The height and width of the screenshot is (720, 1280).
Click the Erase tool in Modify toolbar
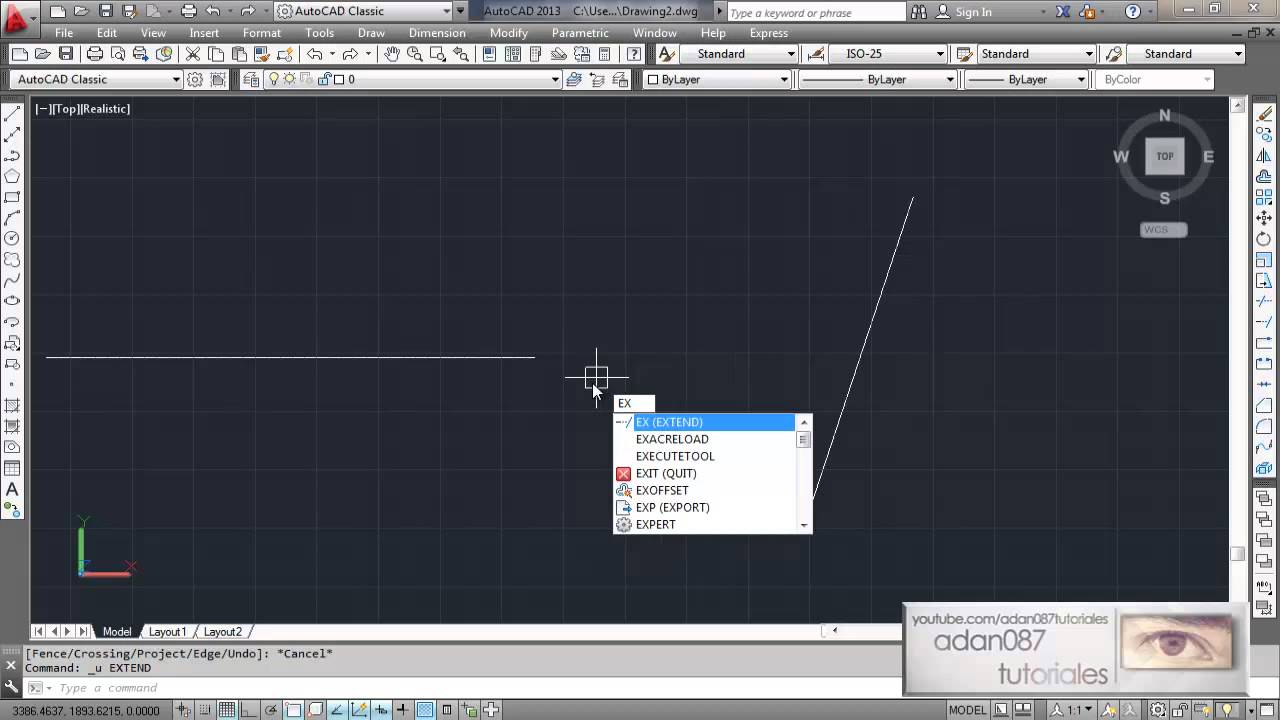[x=1264, y=114]
